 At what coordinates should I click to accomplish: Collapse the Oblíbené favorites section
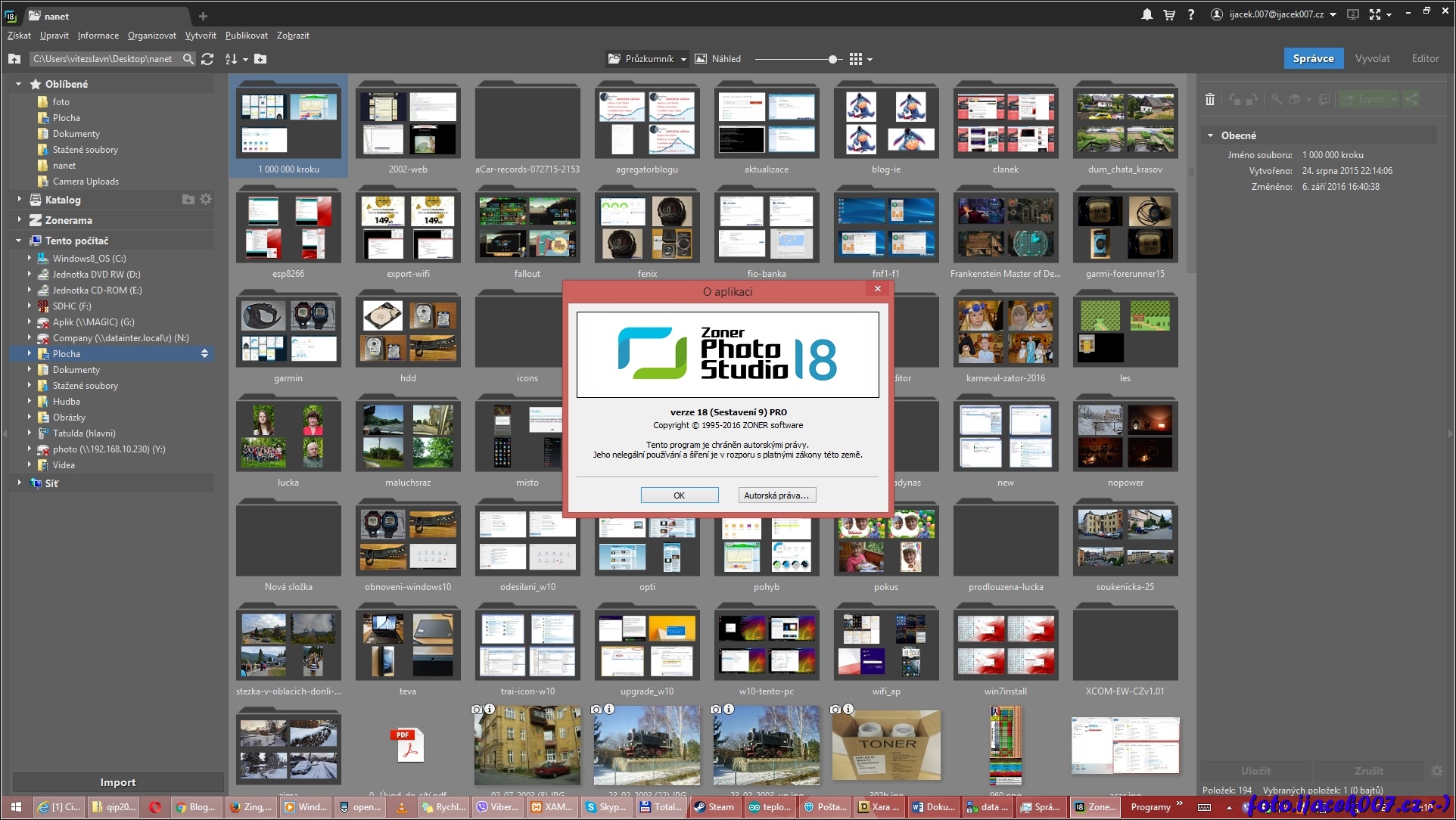(x=18, y=84)
